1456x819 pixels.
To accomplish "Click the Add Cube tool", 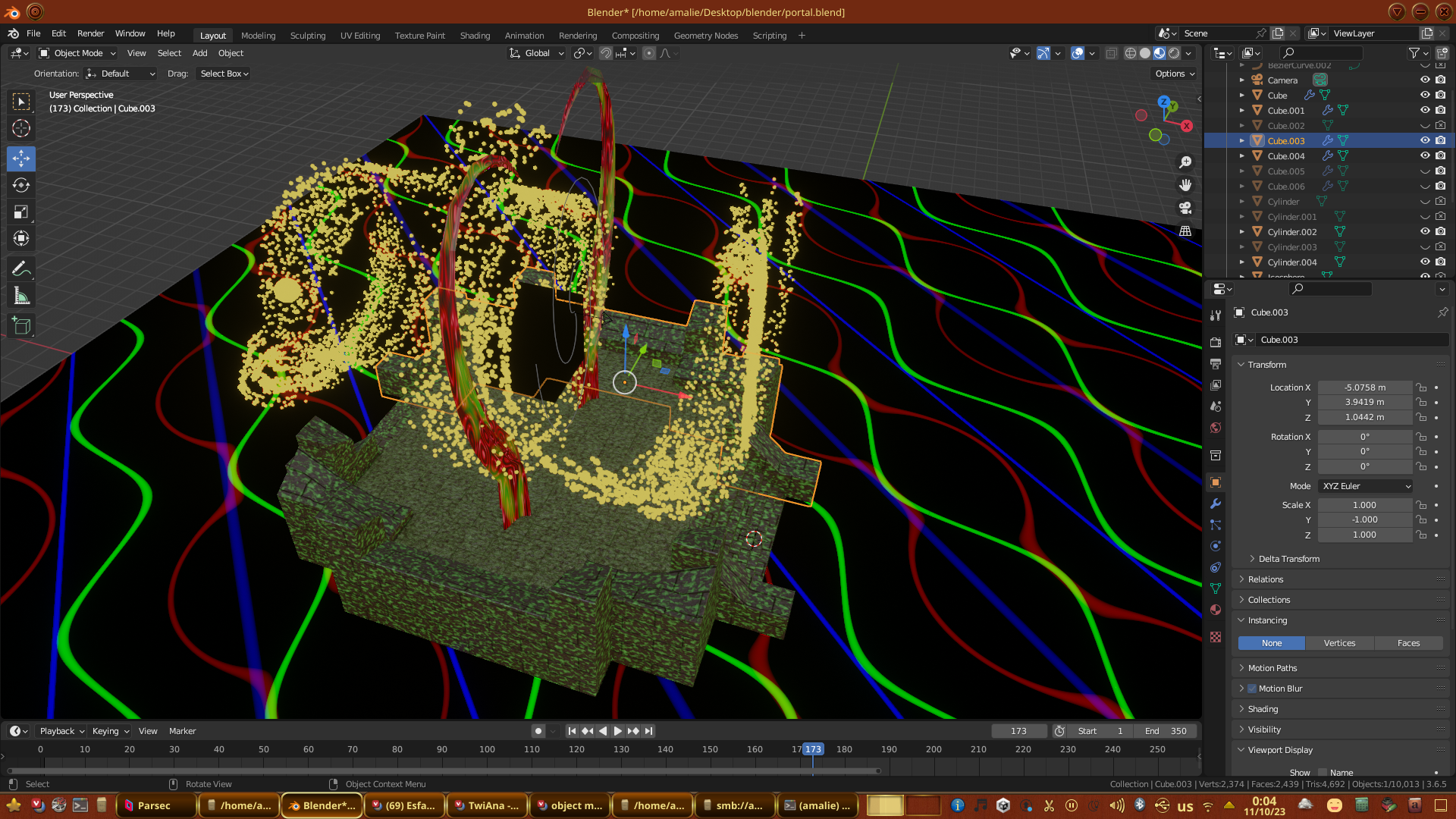I will 21,327.
